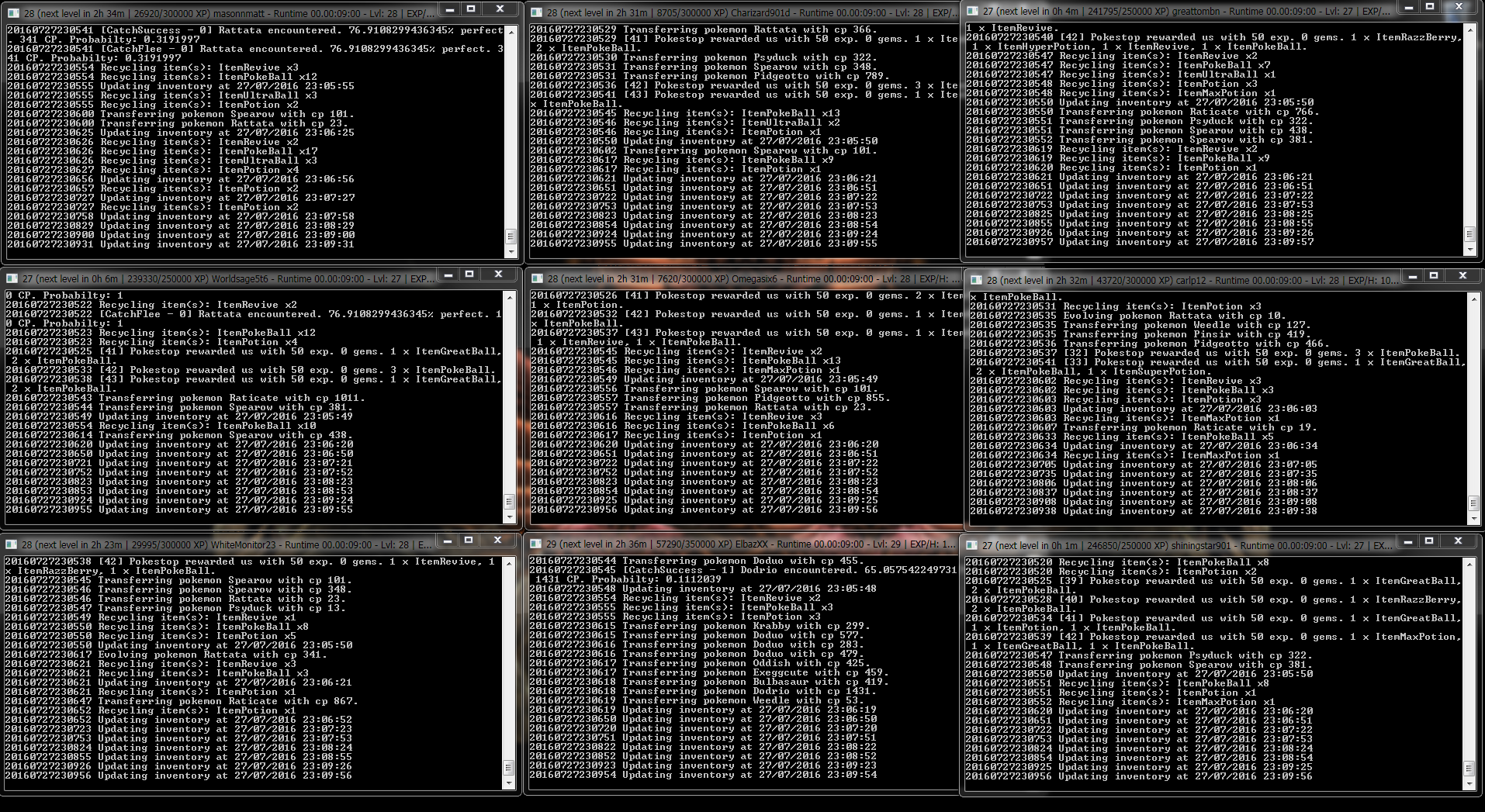Click the line "Transferring pokemon Krabby with cp 299."

tap(699, 626)
